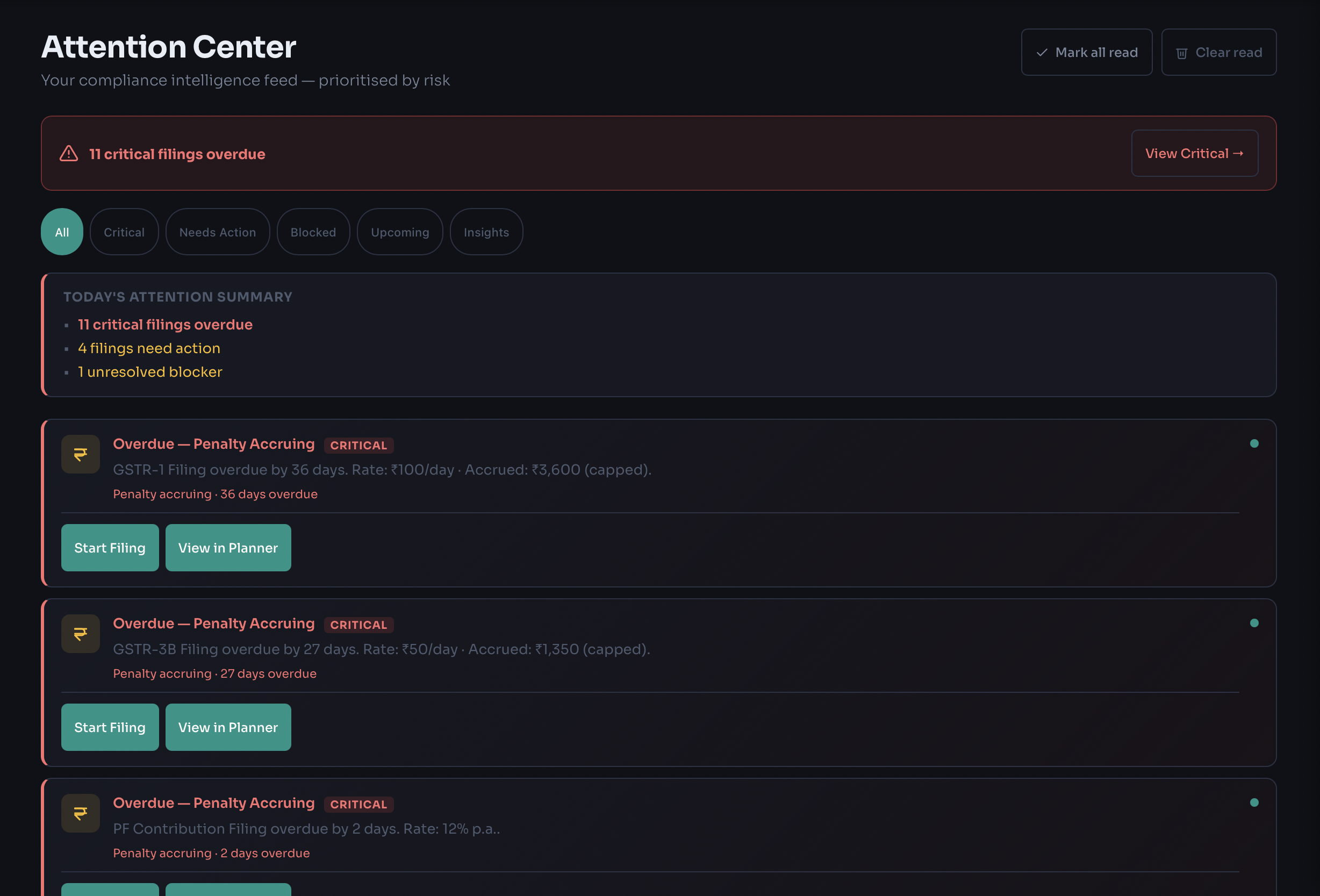Open the Insights filter tab
This screenshot has width=1320, height=896.
coord(486,232)
